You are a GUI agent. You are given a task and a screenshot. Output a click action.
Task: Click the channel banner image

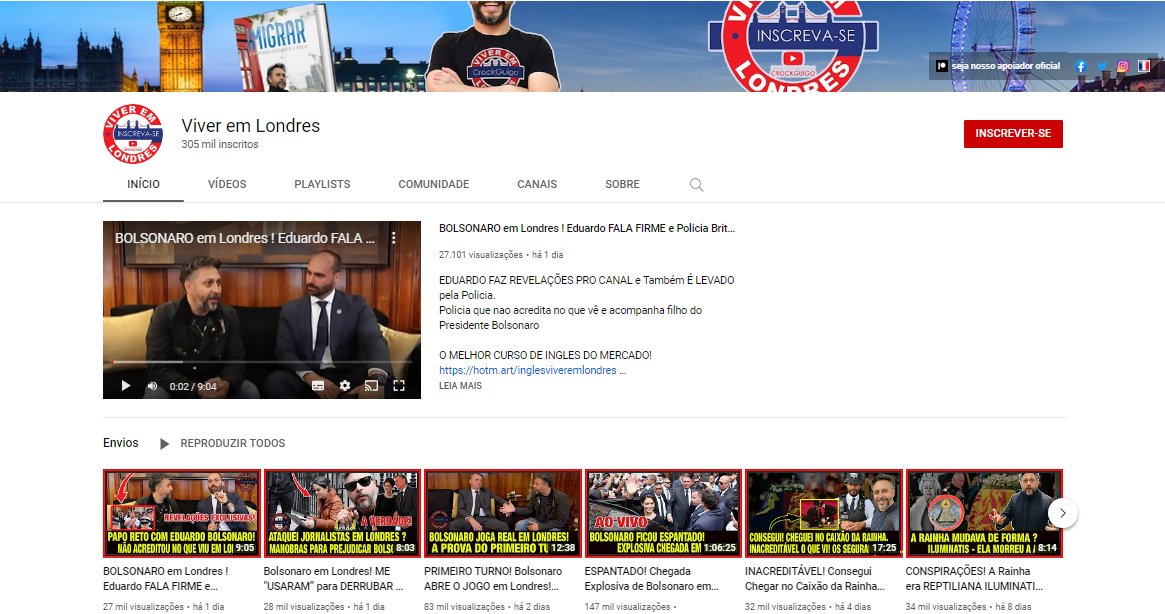coord(582,46)
